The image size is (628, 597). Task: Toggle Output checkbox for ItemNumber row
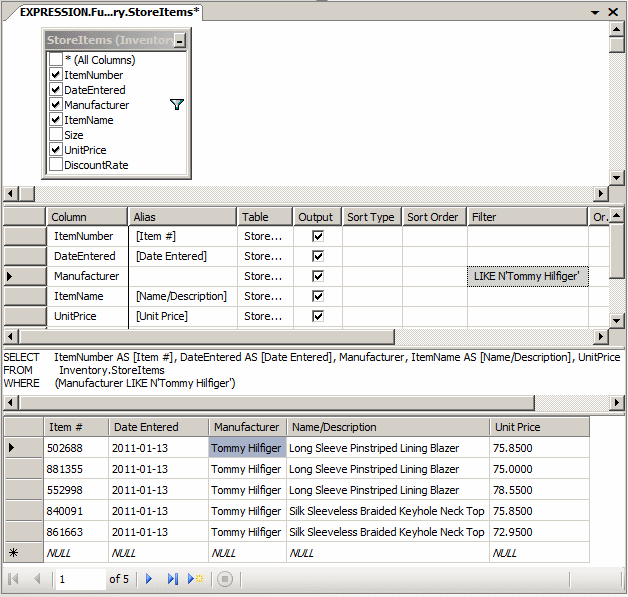tap(318, 236)
